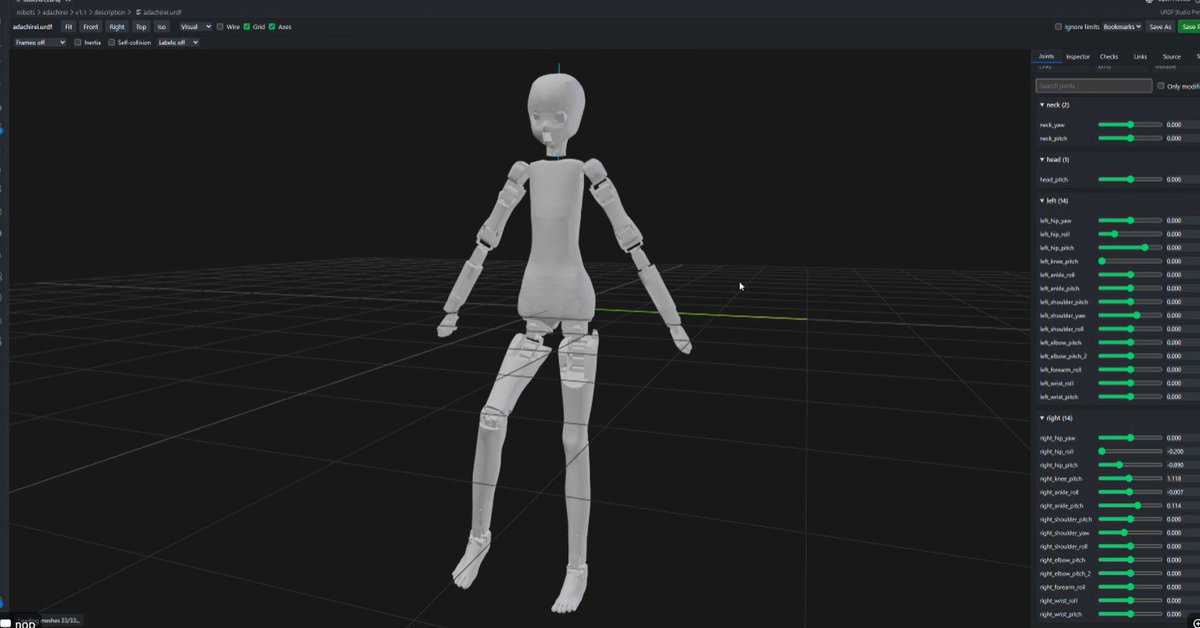Click the left_wrist_pitch joint label
The image size is (1200, 628).
tap(1060, 397)
